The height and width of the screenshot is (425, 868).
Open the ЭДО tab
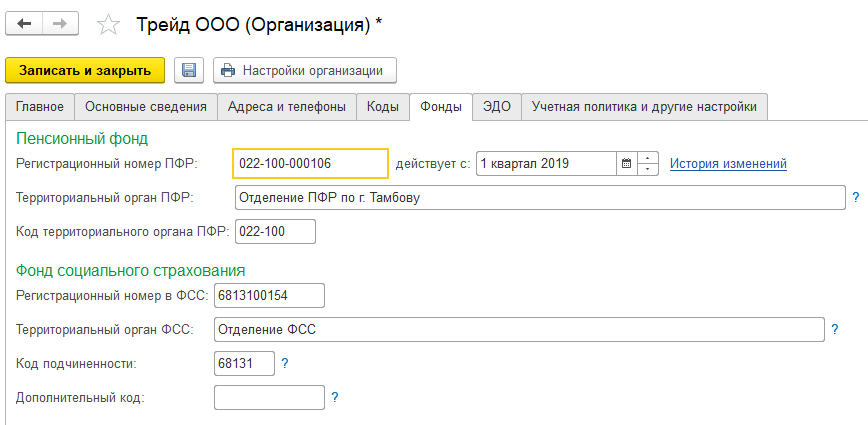point(497,106)
